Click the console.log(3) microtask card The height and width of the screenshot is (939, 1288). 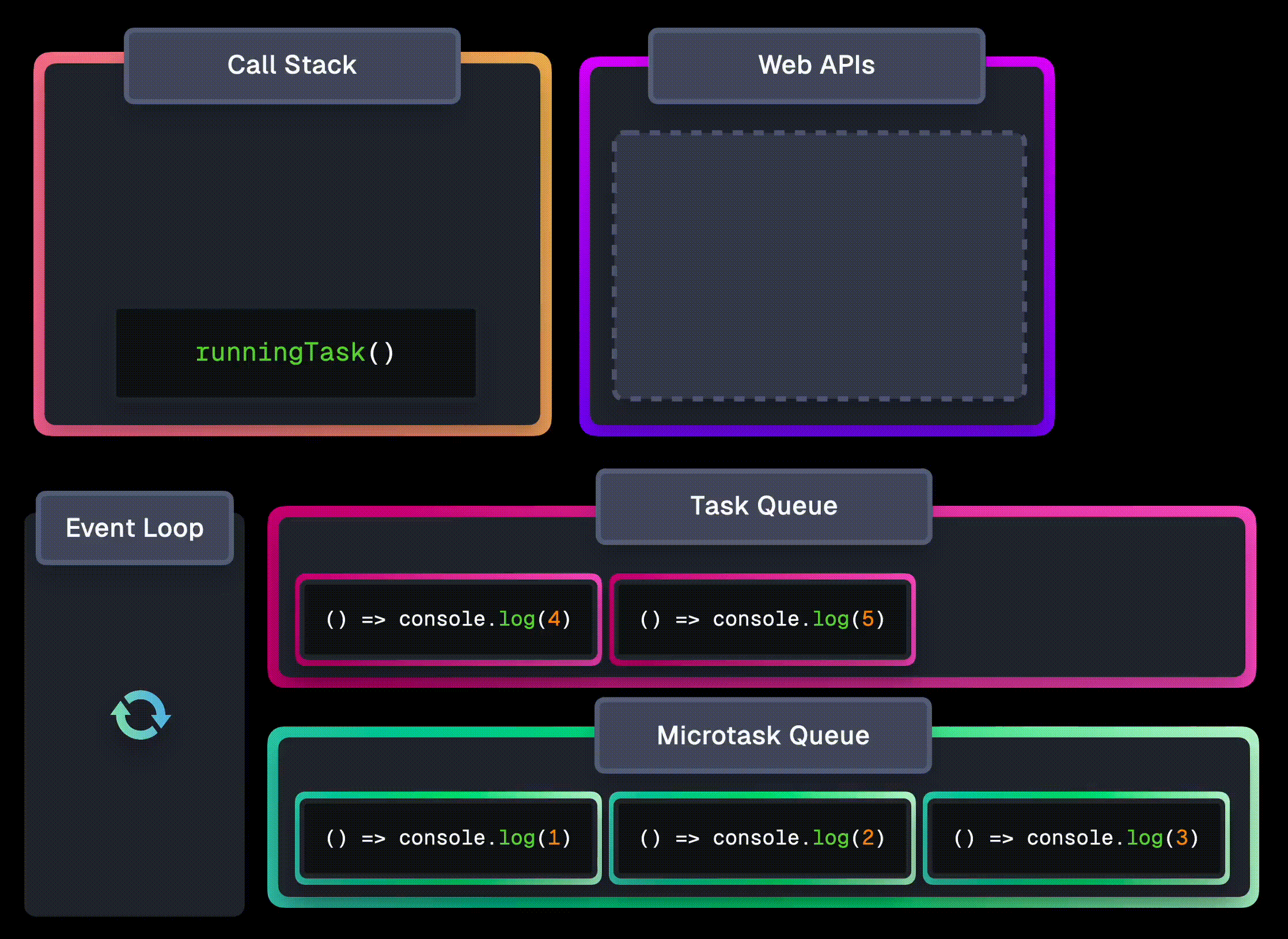1076,838
